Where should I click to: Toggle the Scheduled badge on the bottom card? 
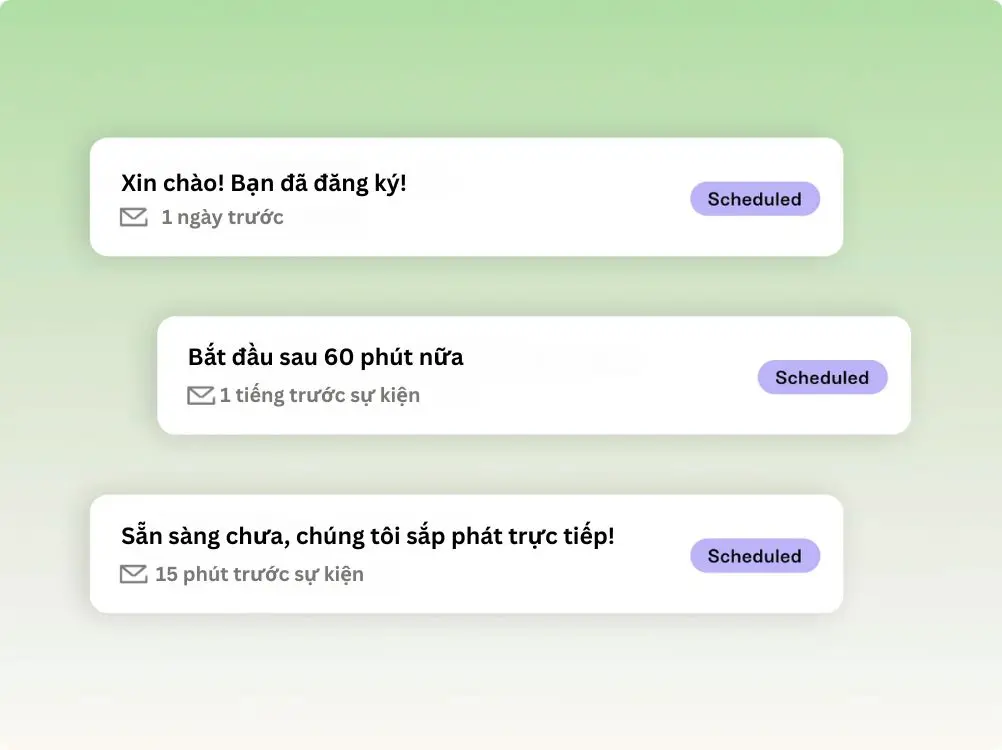pos(755,555)
